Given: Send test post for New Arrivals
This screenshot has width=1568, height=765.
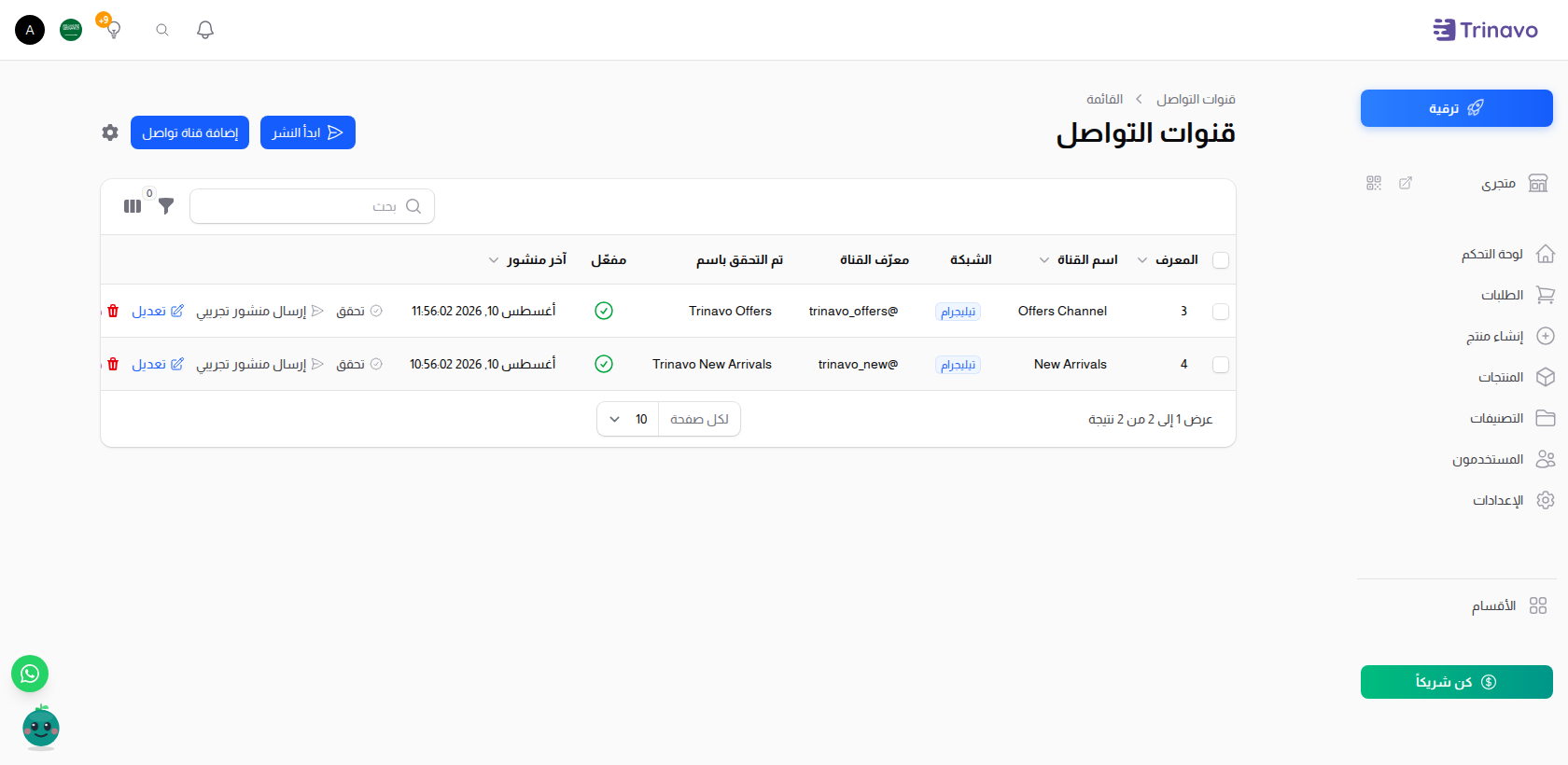Looking at the screenshot, I should click(x=259, y=364).
